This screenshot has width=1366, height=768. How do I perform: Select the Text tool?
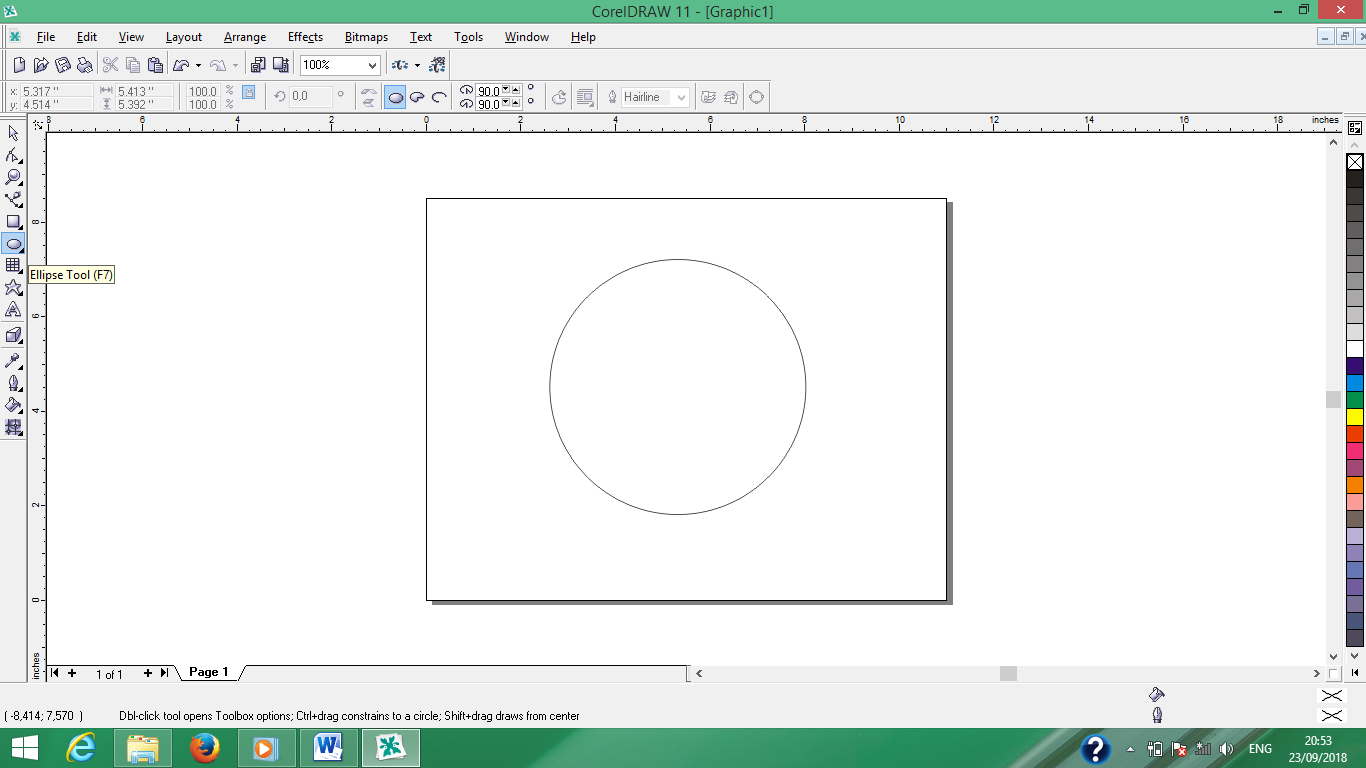click(x=14, y=309)
